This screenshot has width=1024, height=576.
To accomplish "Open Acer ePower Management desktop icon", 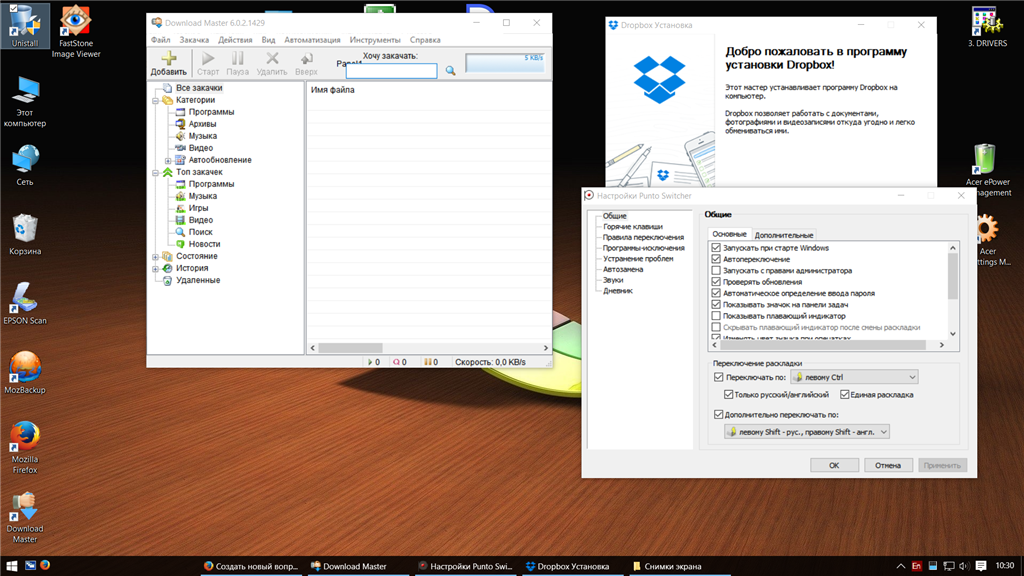I will 987,170.
